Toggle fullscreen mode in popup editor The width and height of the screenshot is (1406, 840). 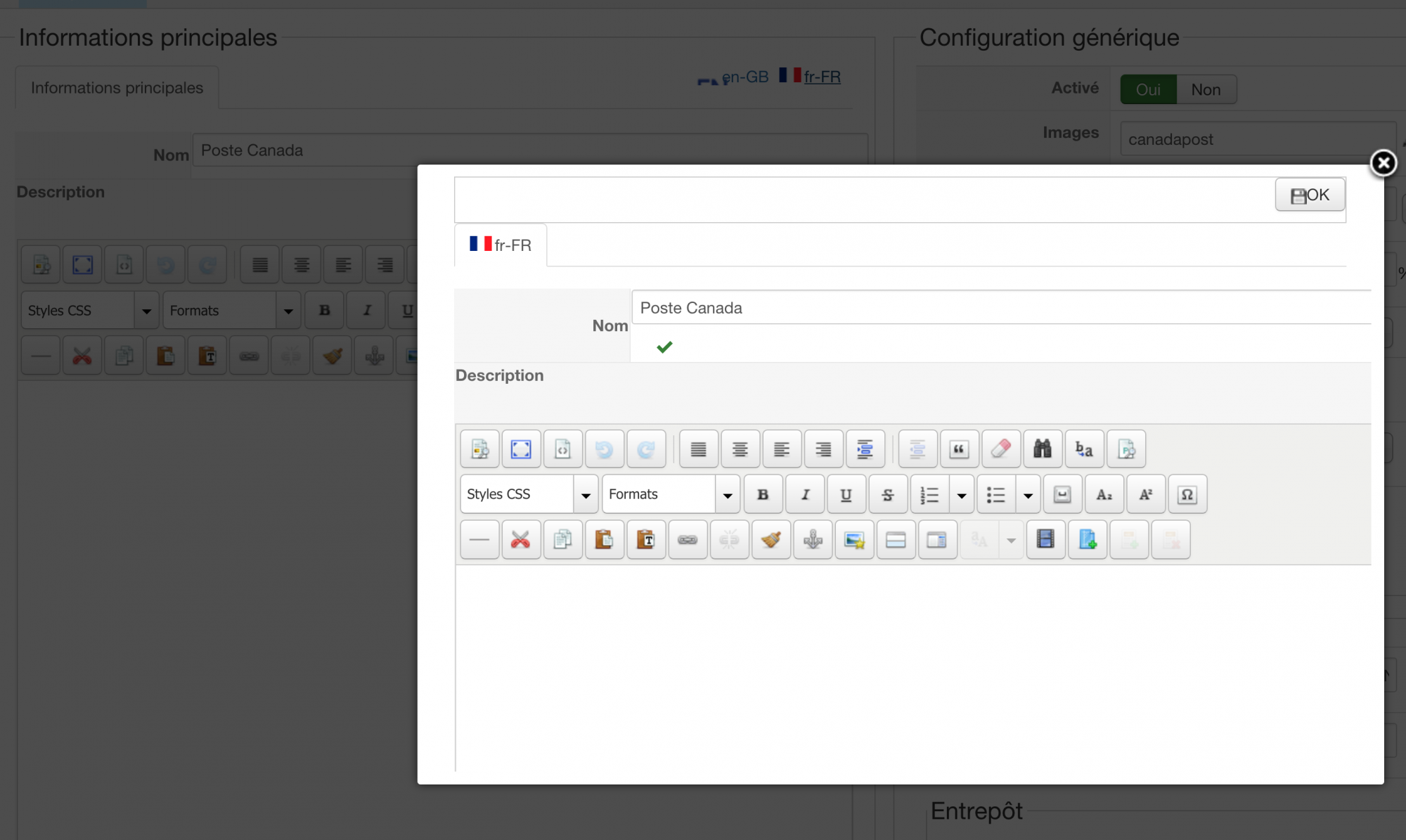pos(521,449)
